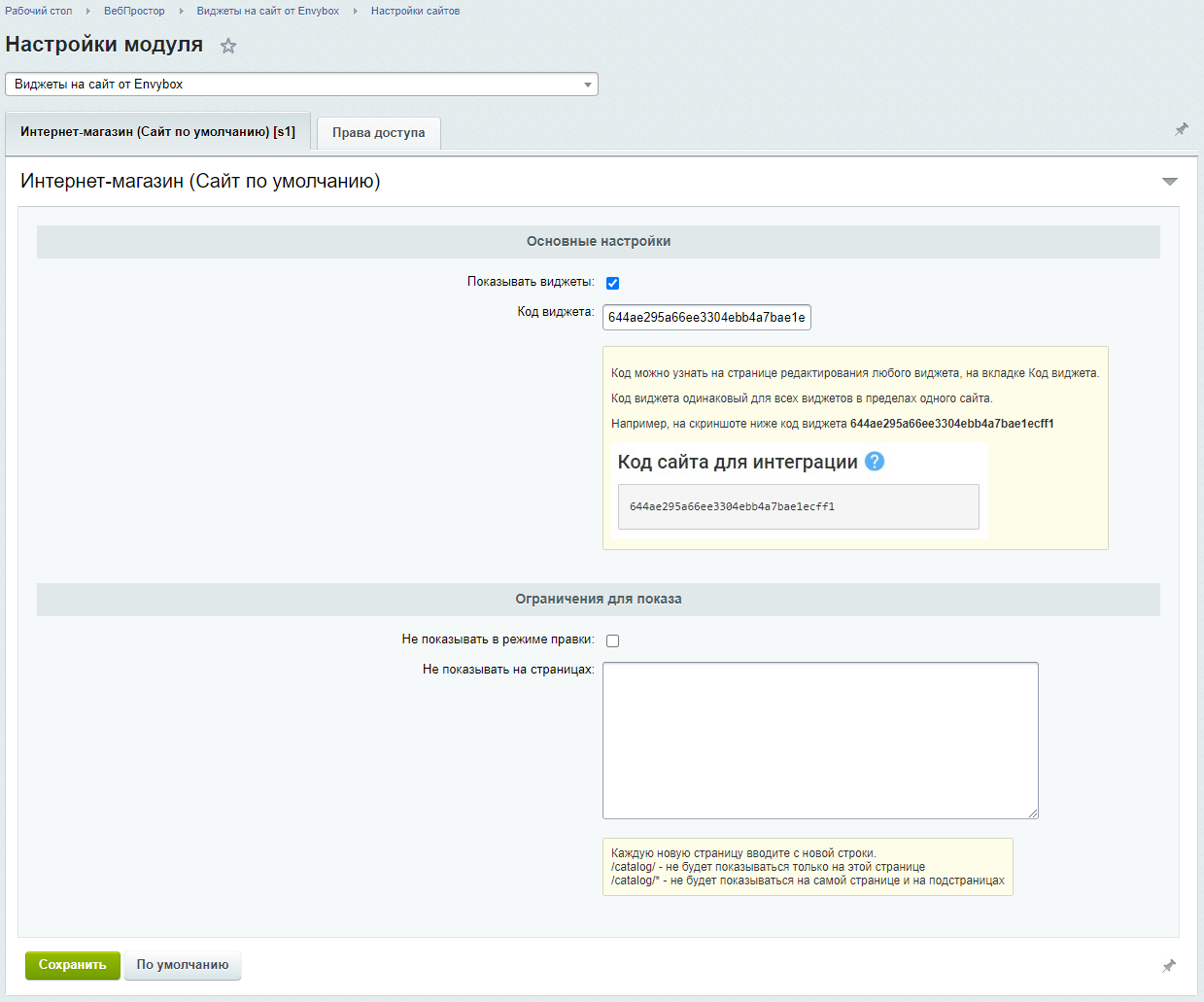Image resolution: width=1204 pixels, height=1002 pixels.
Task: Click the Код виджета input field
Action: (706, 318)
